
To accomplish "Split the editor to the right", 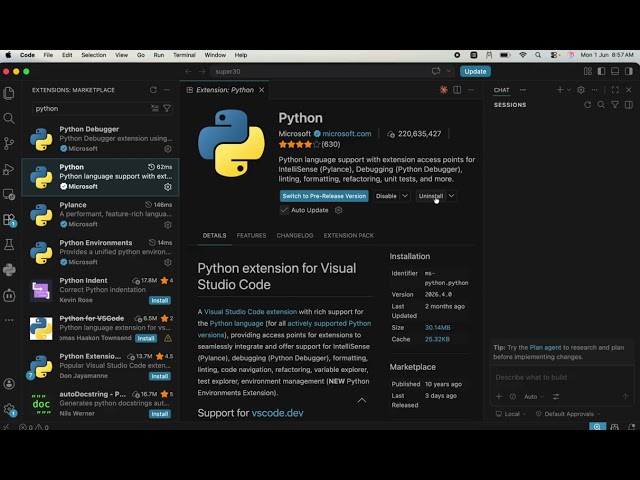I will 457,90.
